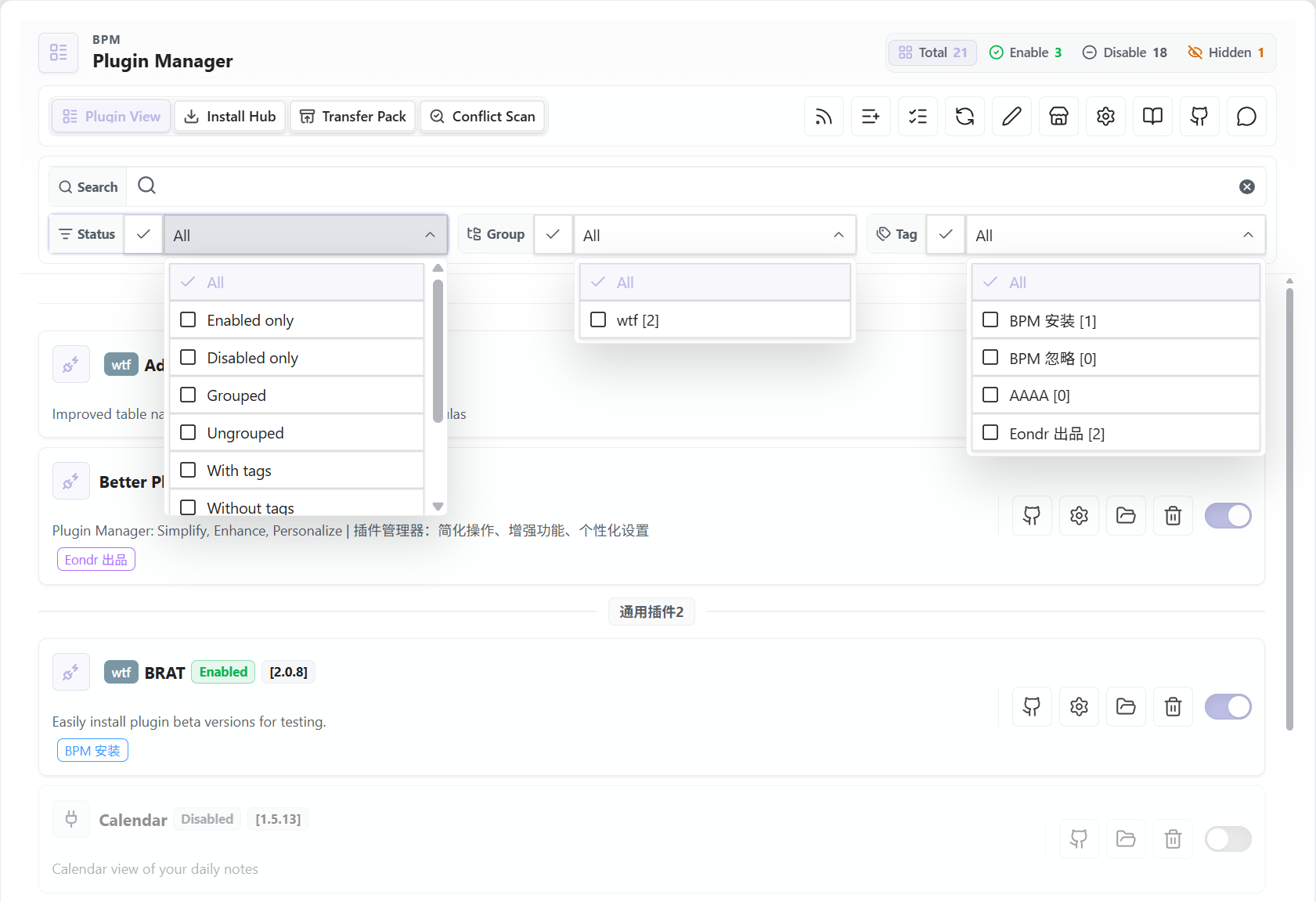1316x902 pixels.
Task: Click the Group filter checkmark button
Action: point(553,234)
